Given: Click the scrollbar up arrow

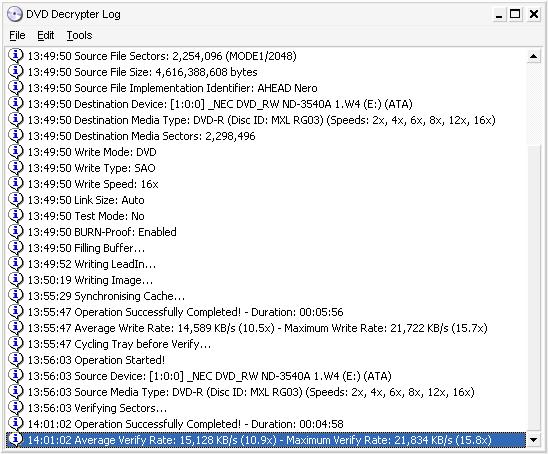Looking at the screenshot, I should [x=533, y=56].
